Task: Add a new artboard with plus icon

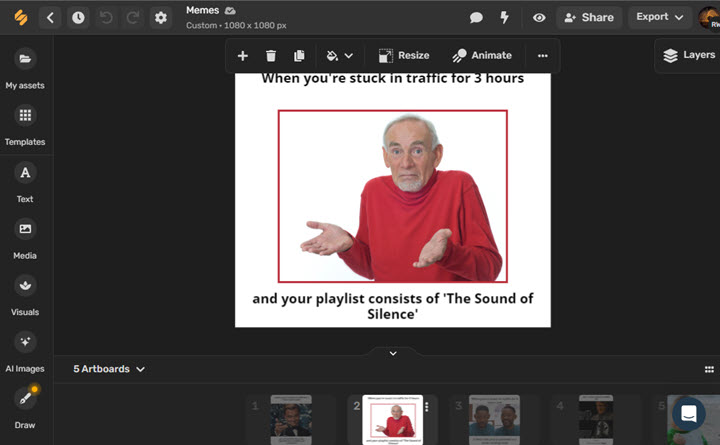Action: click(242, 56)
